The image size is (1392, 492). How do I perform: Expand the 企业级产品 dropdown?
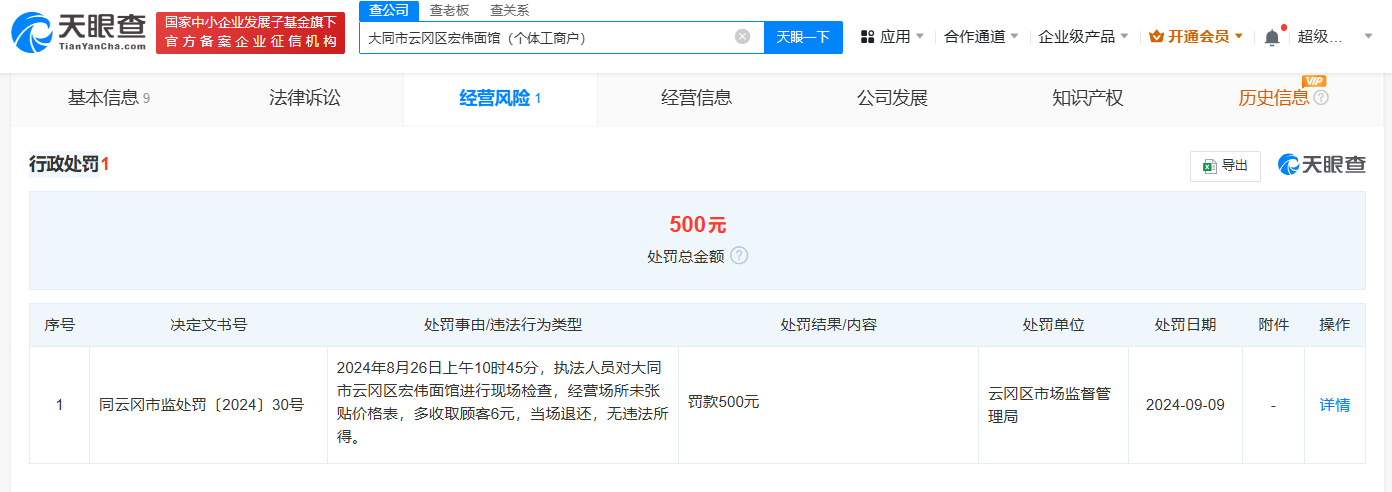click(x=1083, y=37)
